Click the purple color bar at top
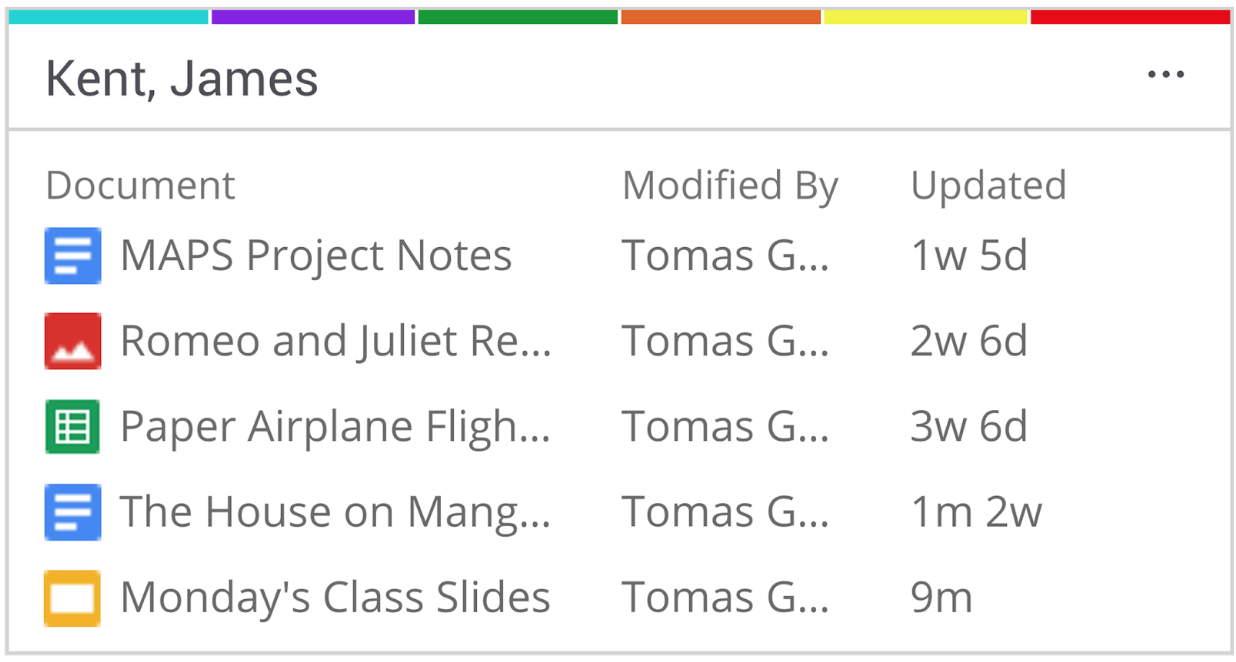1236x662 pixels. coord(312,15)
